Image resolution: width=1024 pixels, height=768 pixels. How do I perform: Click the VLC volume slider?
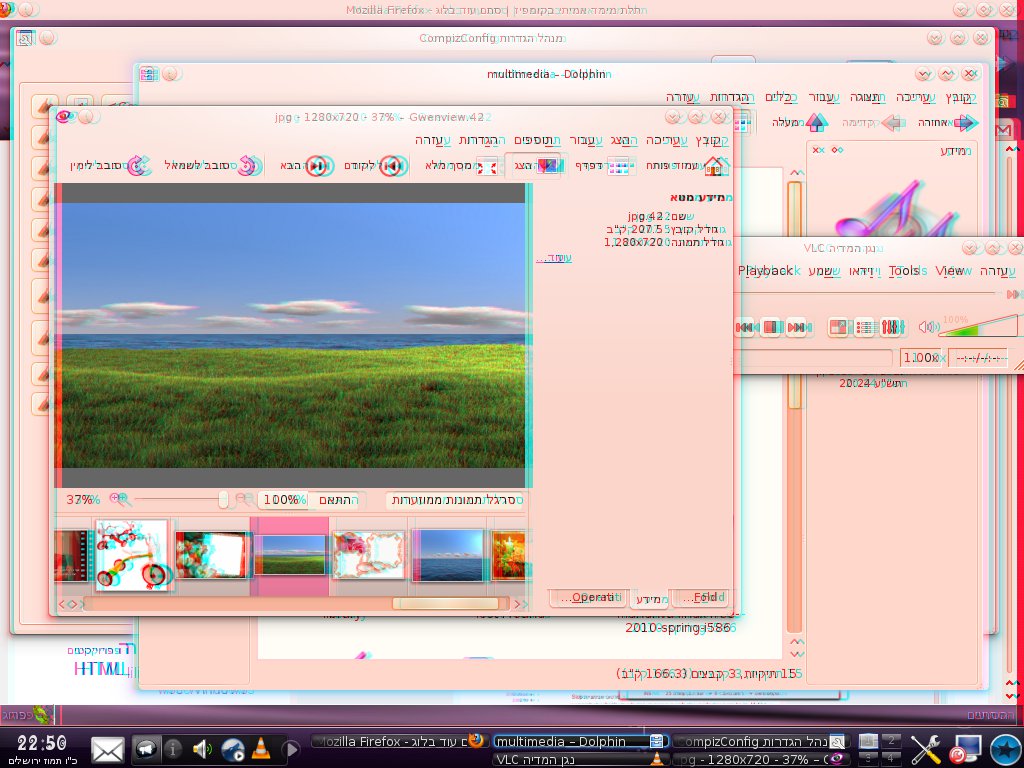980,326
